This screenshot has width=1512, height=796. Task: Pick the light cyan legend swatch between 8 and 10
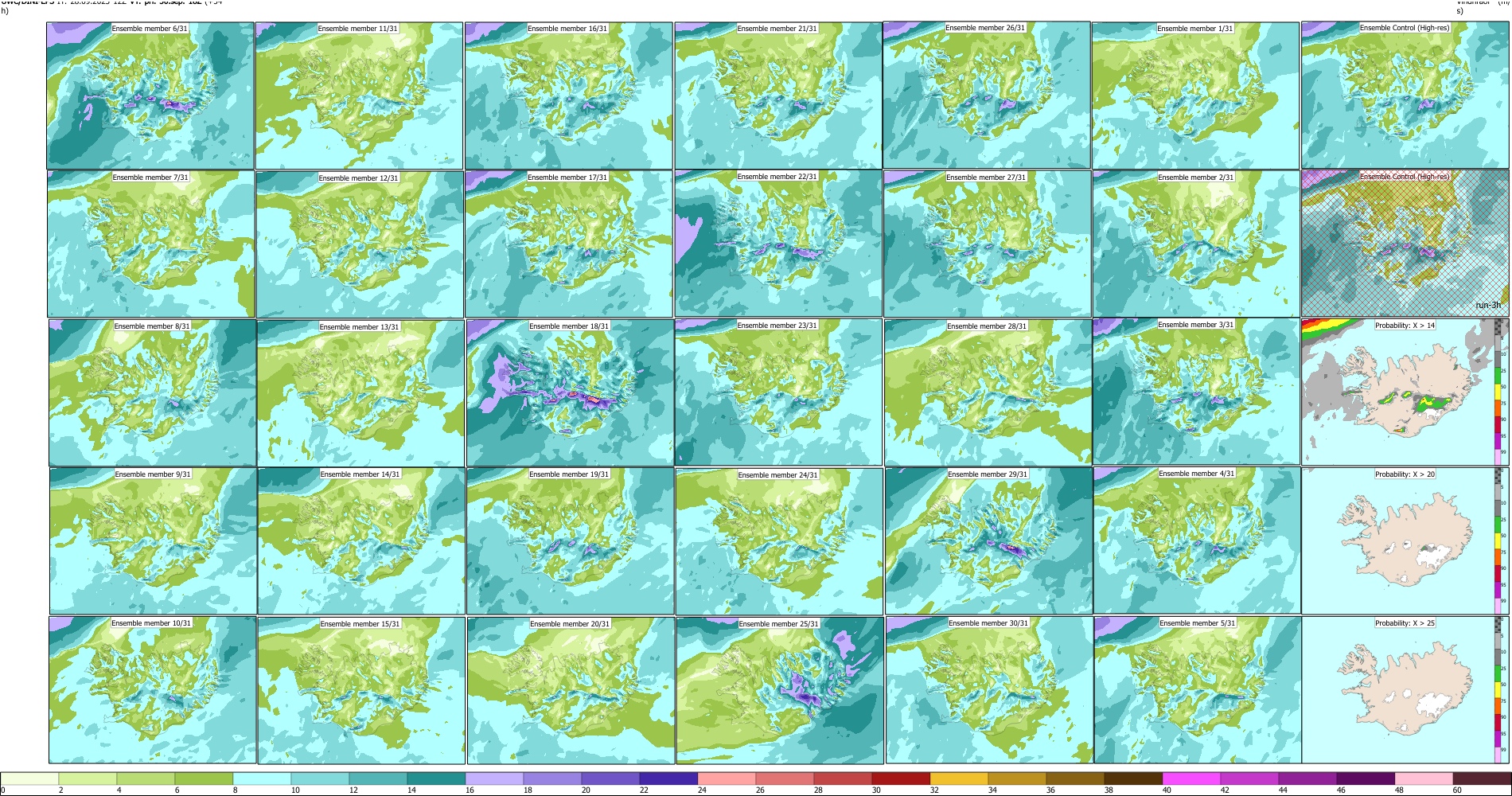pyautogui.click(x=262, y=779)
